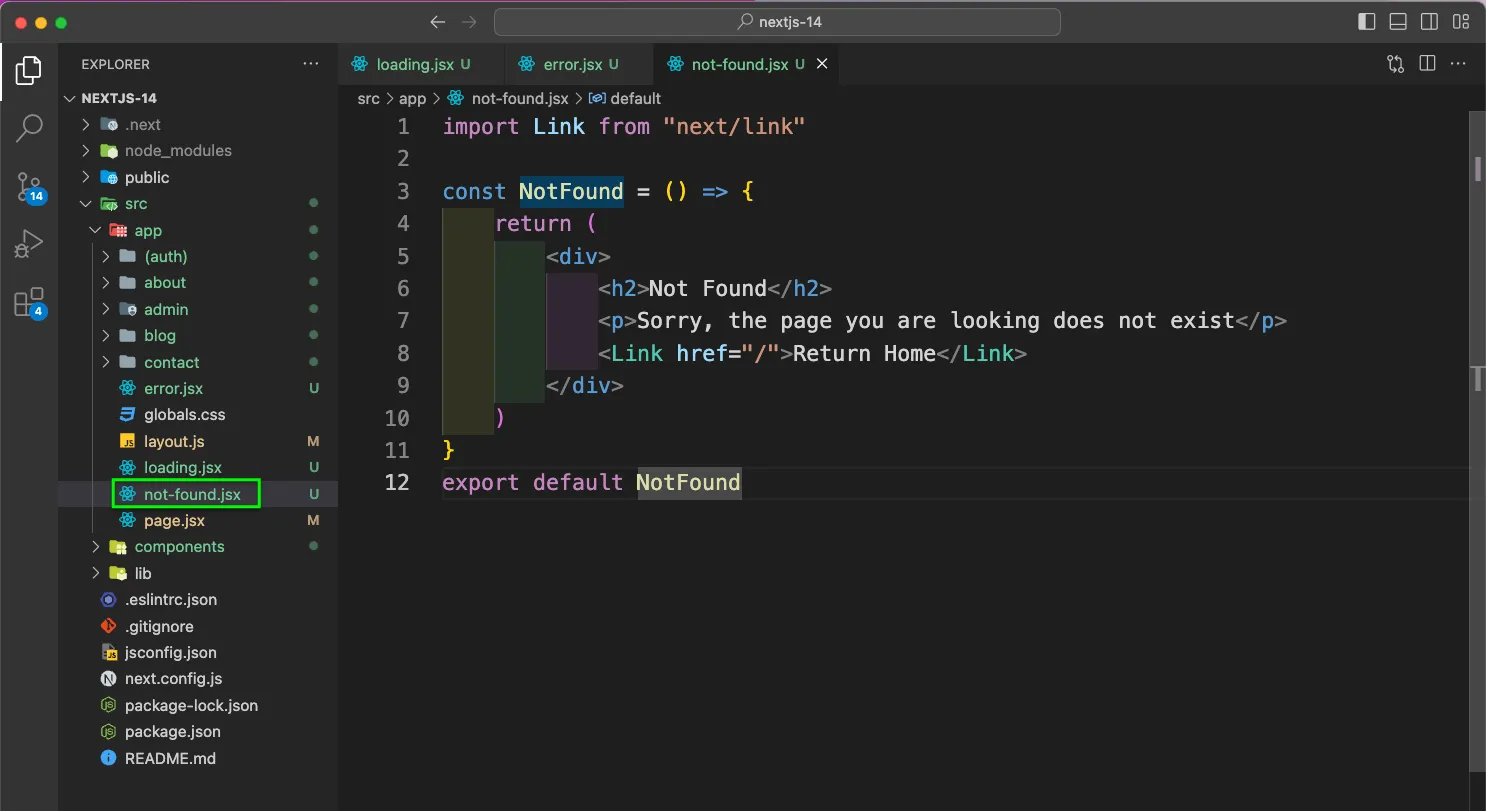Open editor more actions ellipsis

[1458, 64]
